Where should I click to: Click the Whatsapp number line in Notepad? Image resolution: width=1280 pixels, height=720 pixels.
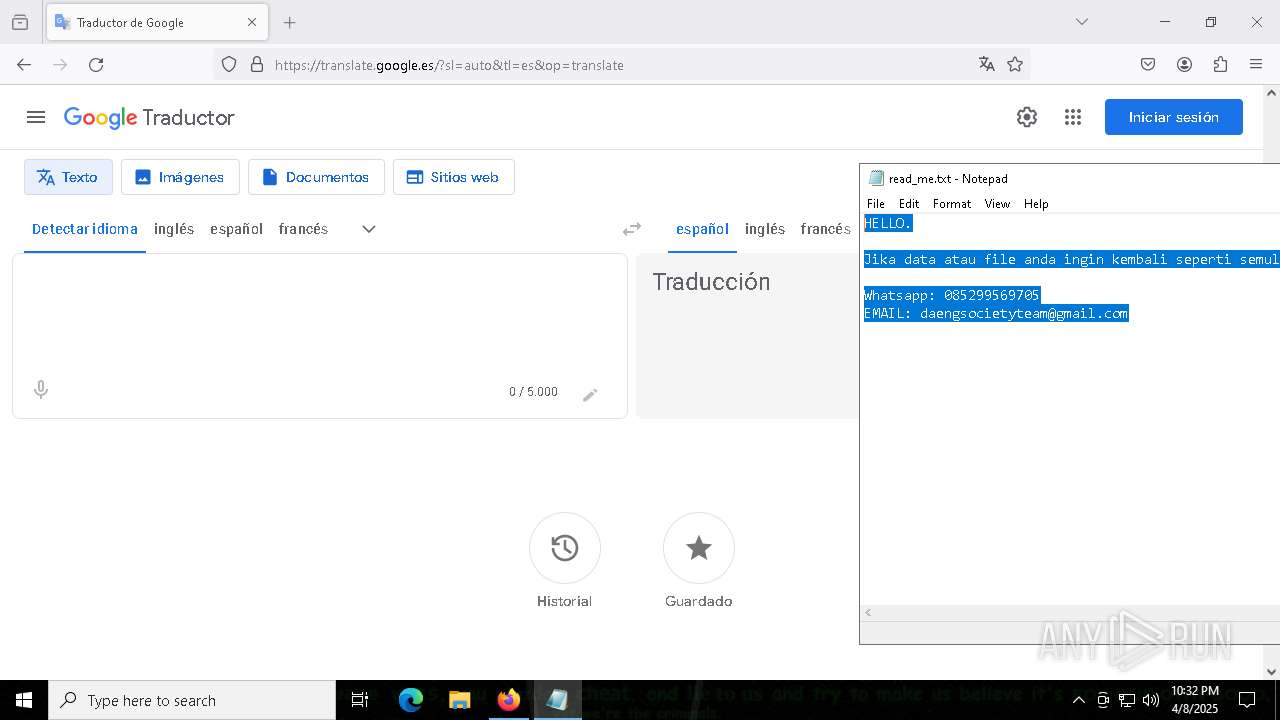(x=952, y=295)
